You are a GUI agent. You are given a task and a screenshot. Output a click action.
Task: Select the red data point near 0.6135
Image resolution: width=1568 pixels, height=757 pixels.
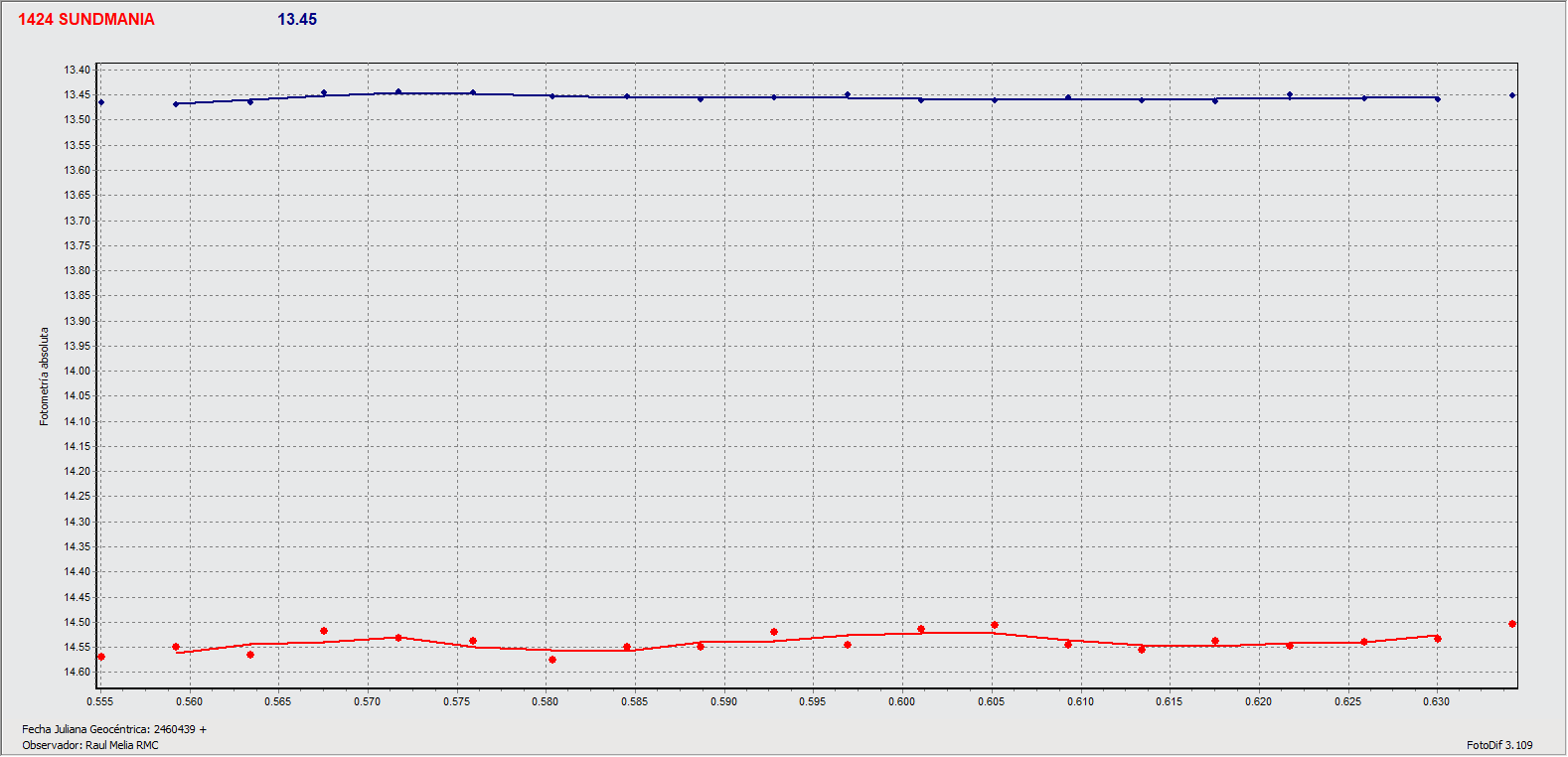(x=1142, y=650)
